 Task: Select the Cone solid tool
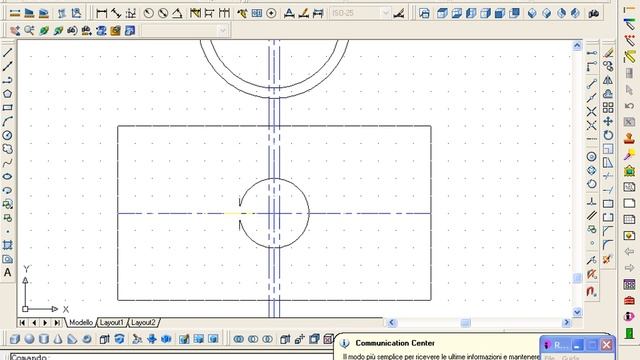pyautogui.click(x=58, y=339)
